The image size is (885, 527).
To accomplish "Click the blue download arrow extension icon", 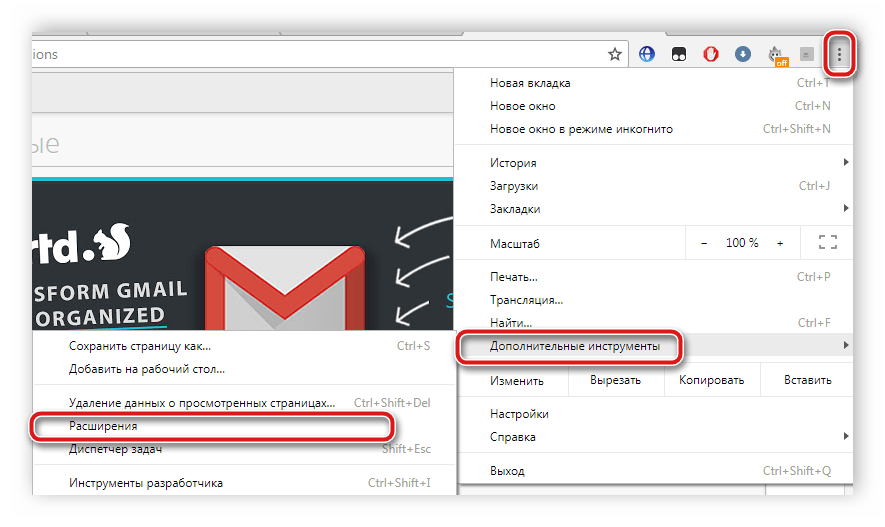I will click(x=743, y=54).
